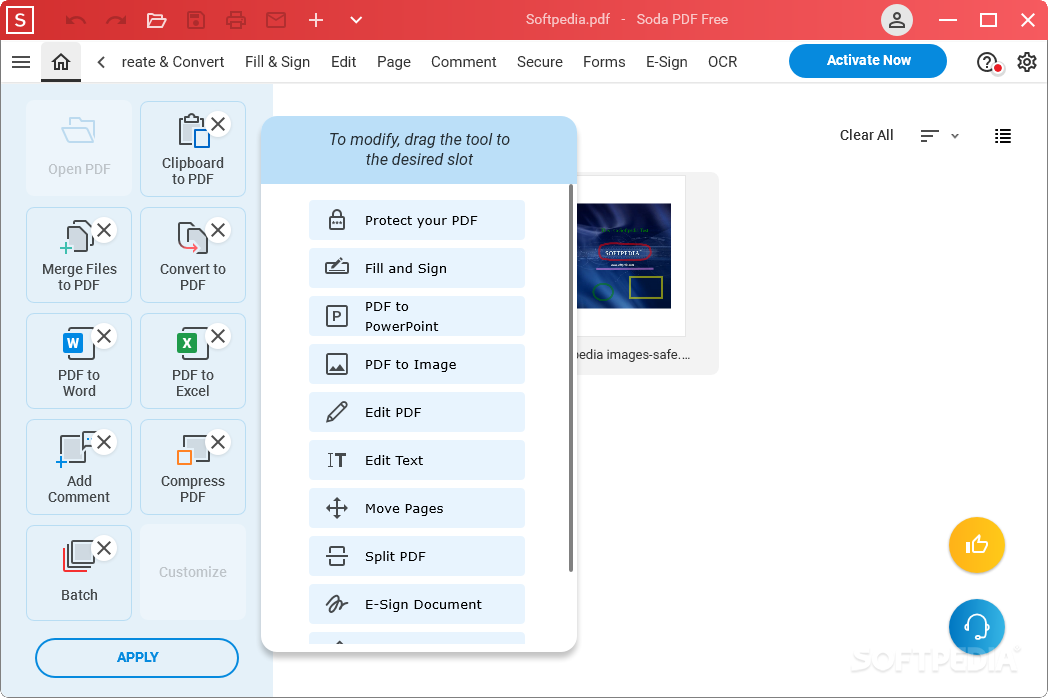
Task: Open a file with the folder icon
Action: (156, 20)
